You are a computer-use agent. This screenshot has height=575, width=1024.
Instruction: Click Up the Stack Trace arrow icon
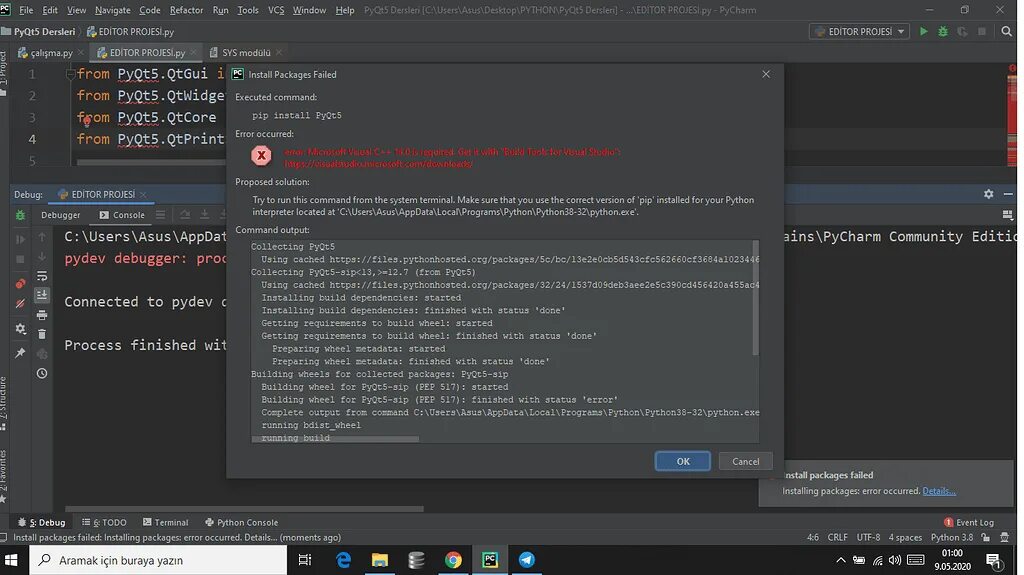[42, 237]
